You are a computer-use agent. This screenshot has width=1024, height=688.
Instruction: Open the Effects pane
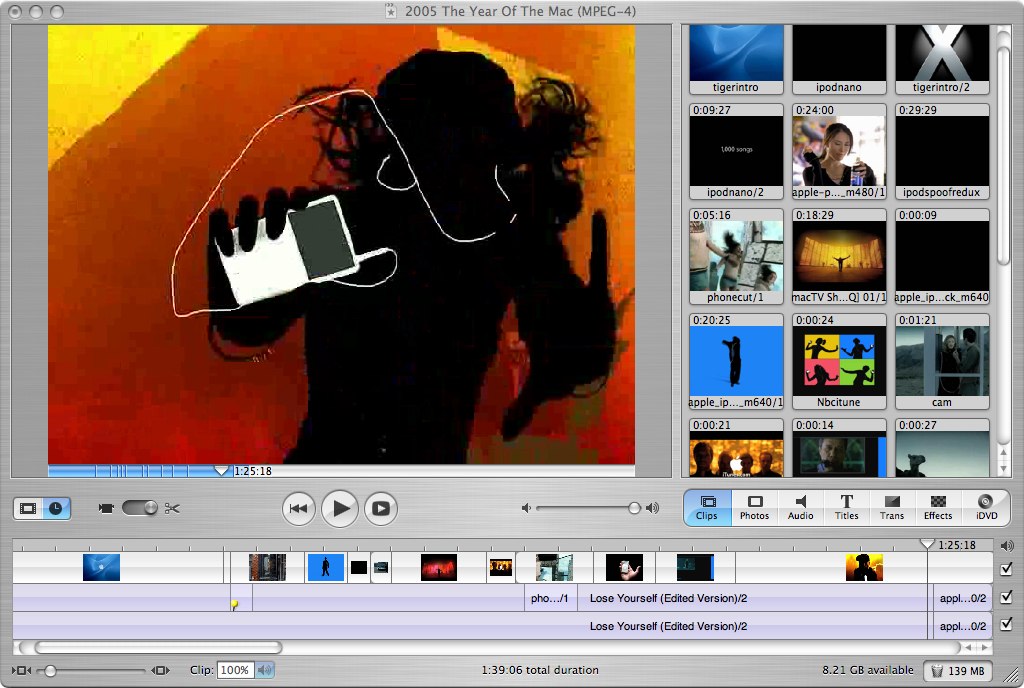(938, 508)
